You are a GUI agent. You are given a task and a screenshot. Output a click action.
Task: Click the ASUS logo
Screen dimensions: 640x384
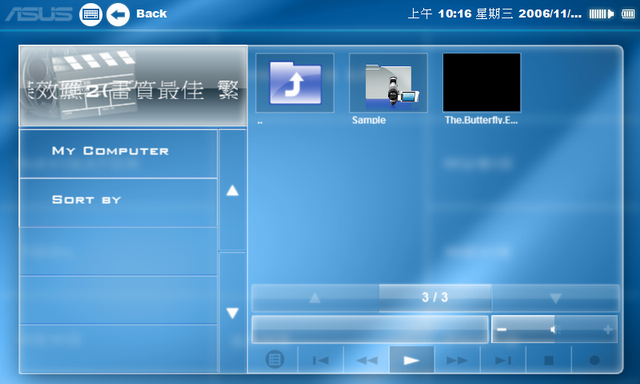point(39,14)
